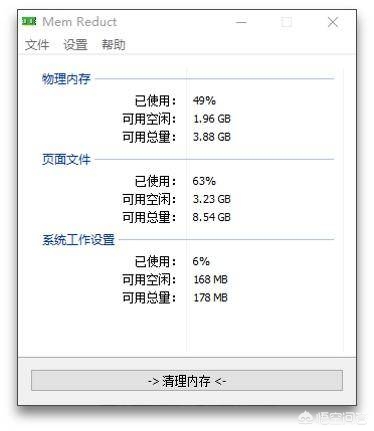Click the 63% page file usage value
The width and height of the screenshot is (374, 431).
(204, 181)
